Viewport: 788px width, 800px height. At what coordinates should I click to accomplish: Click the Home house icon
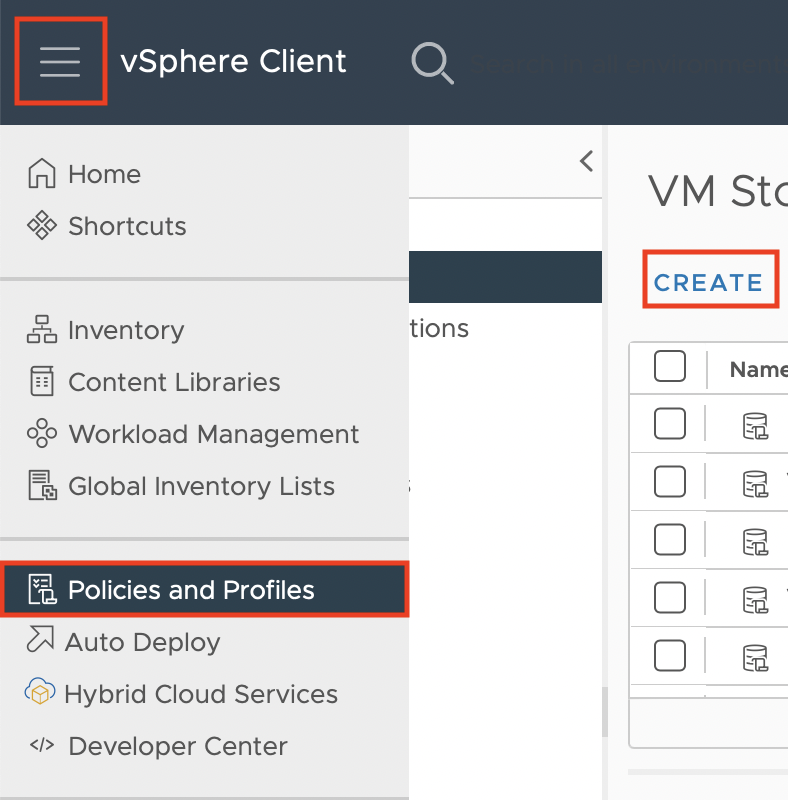click(42, 174)
